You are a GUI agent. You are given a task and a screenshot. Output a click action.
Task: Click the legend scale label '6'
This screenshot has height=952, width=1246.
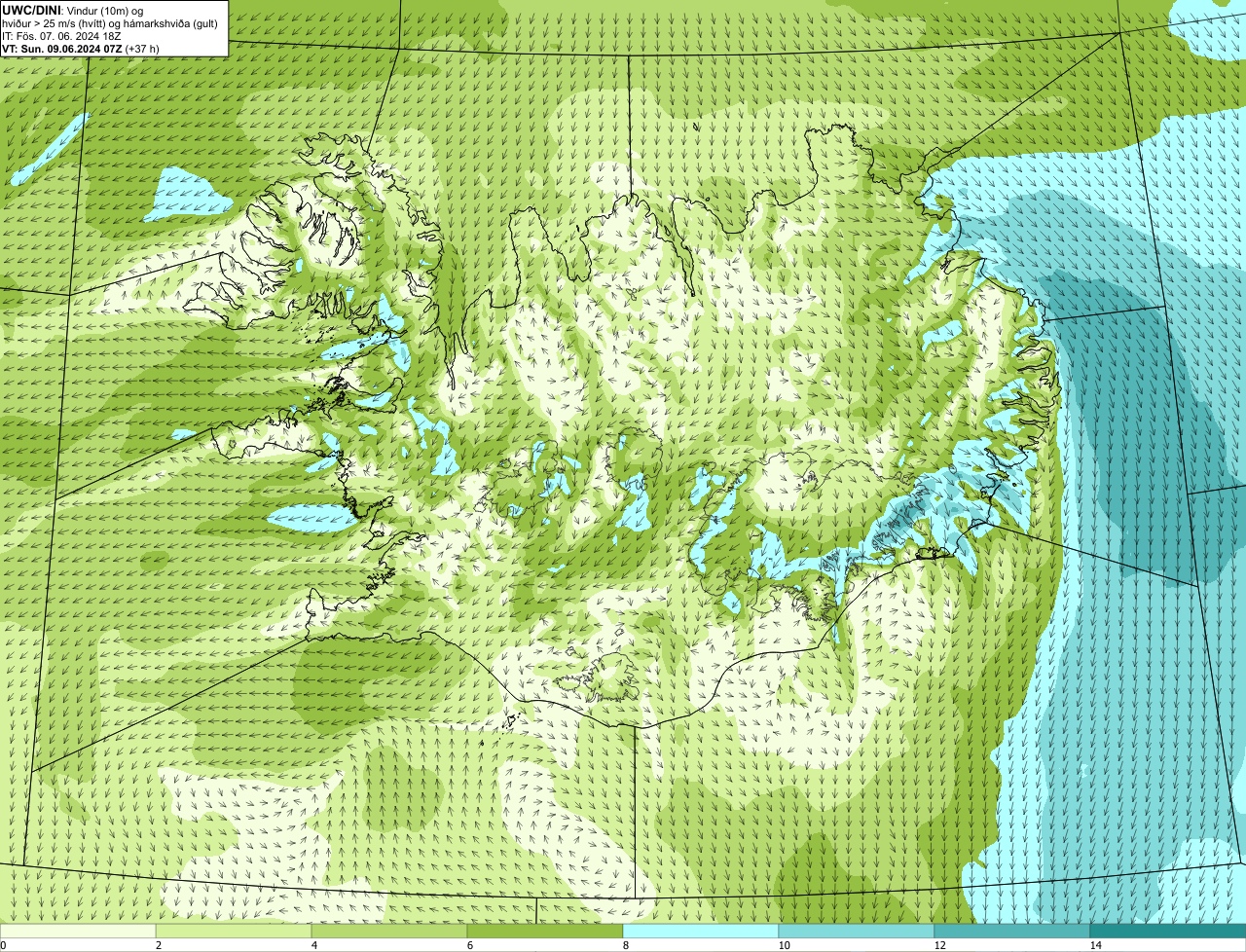469,945
